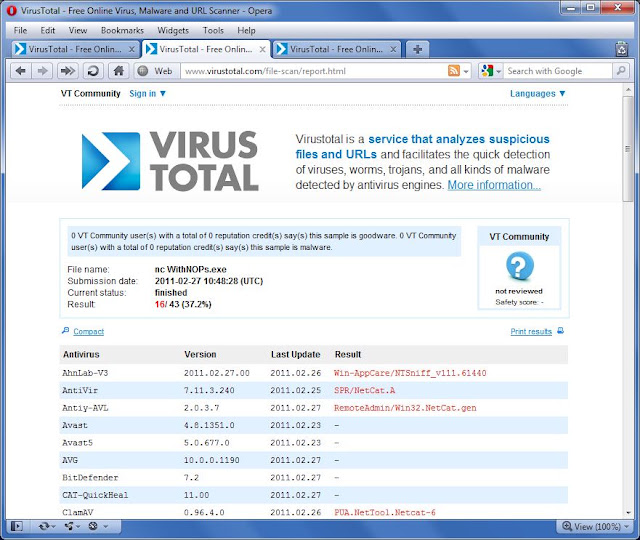Open the RSS feed dropdown arrow
This screenshot has width=640, height=540.
tap(466, 71)
